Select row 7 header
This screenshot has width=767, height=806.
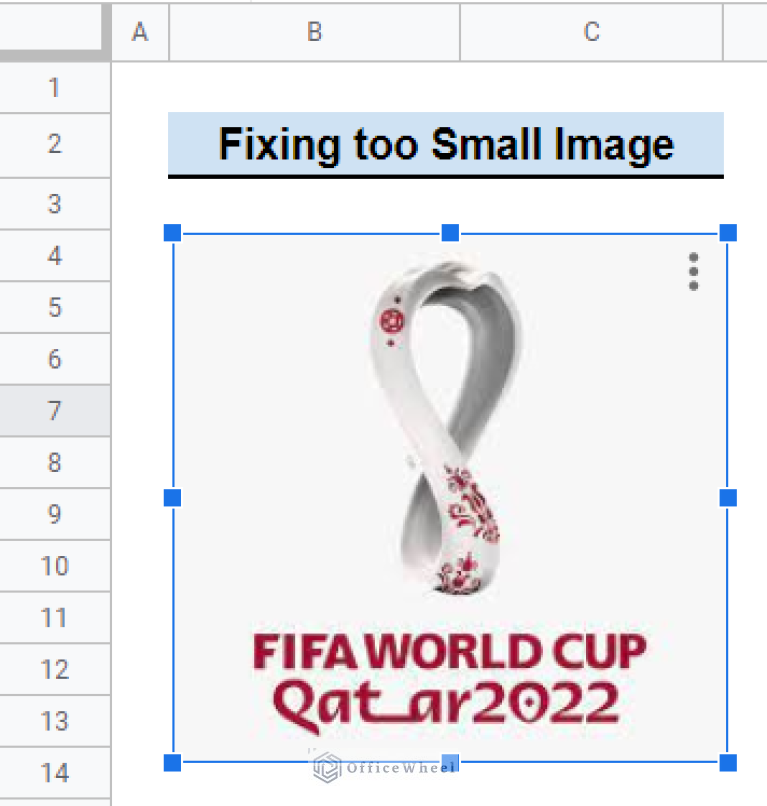point(55,410)
